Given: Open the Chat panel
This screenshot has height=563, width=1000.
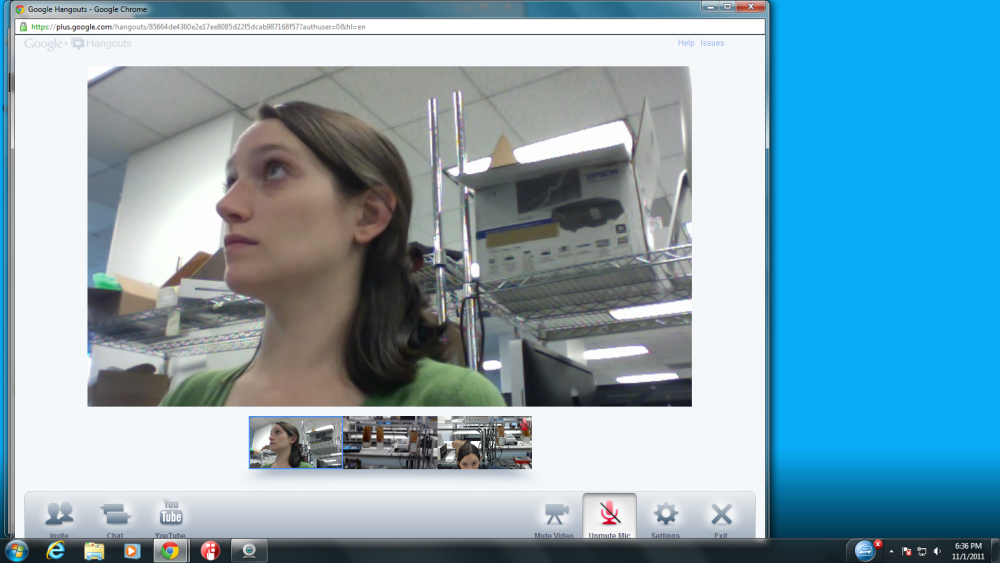Looking at the screenshot, I should coord(115,516).
